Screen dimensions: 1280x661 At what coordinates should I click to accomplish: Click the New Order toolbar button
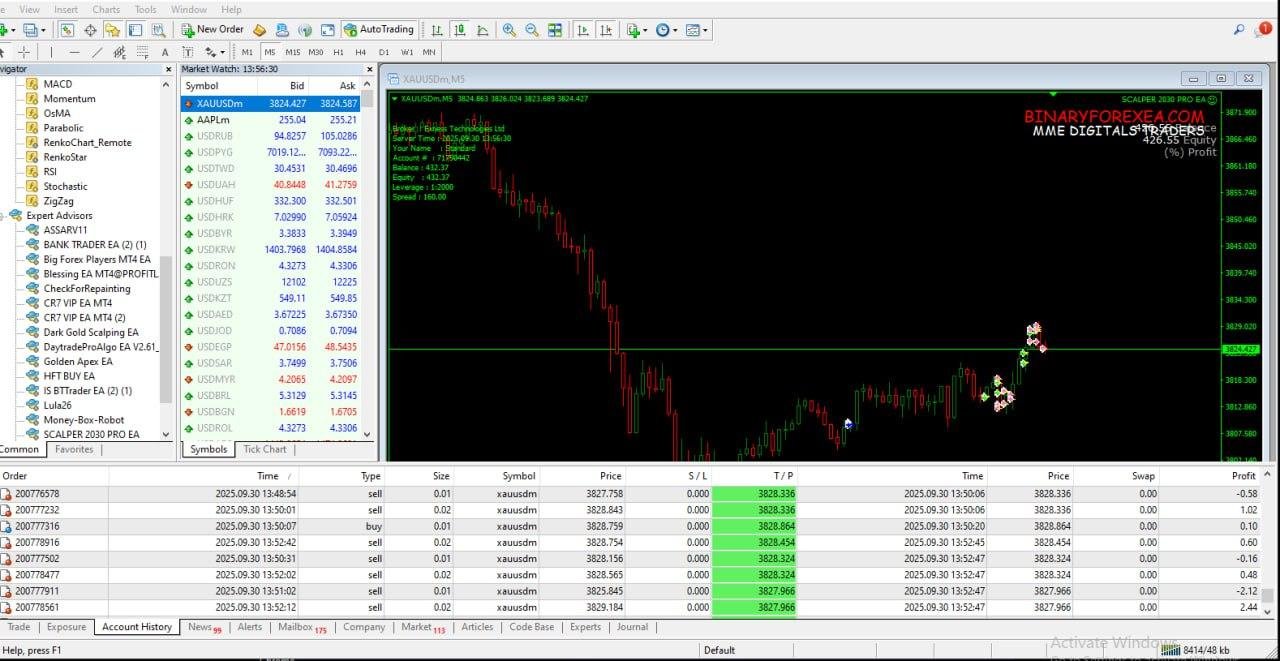(212, 30)
